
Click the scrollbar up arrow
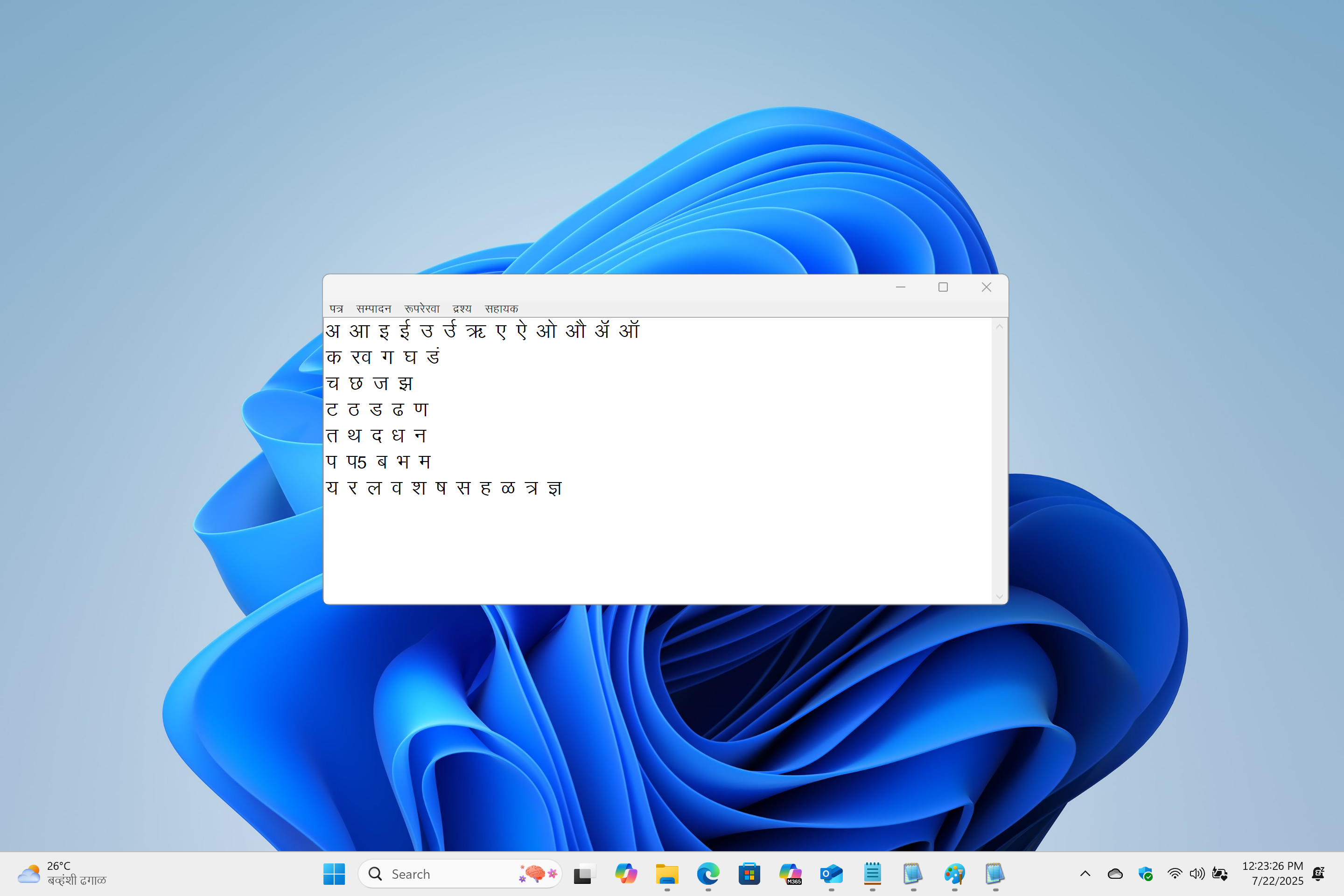click(x=1000, y=327)
